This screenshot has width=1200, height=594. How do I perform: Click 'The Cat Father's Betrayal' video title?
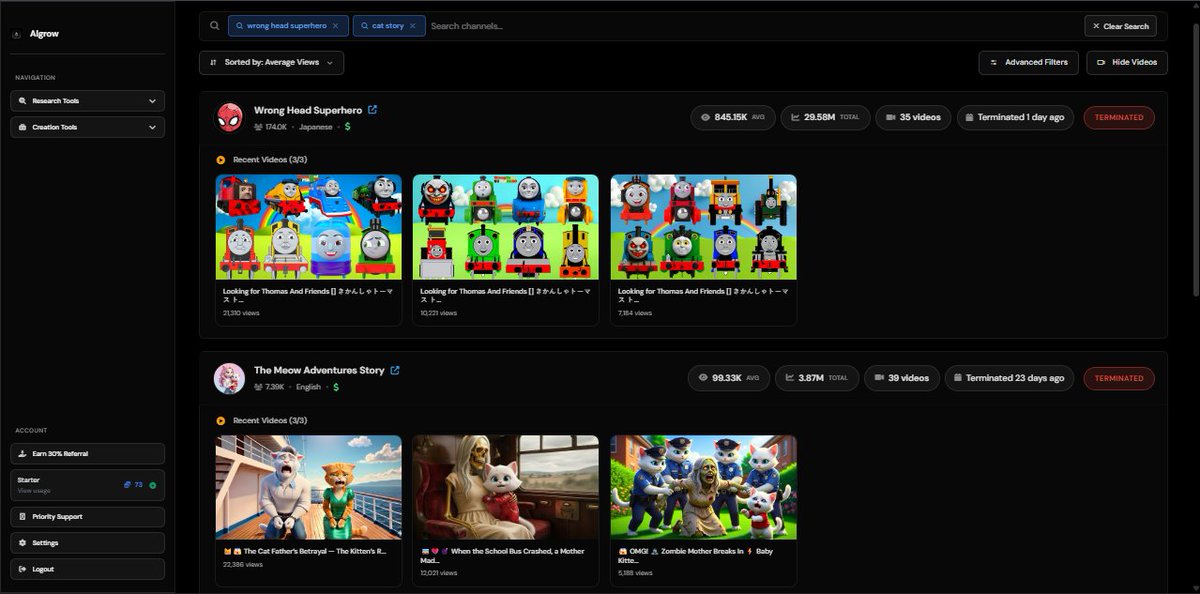coord(305,551)
